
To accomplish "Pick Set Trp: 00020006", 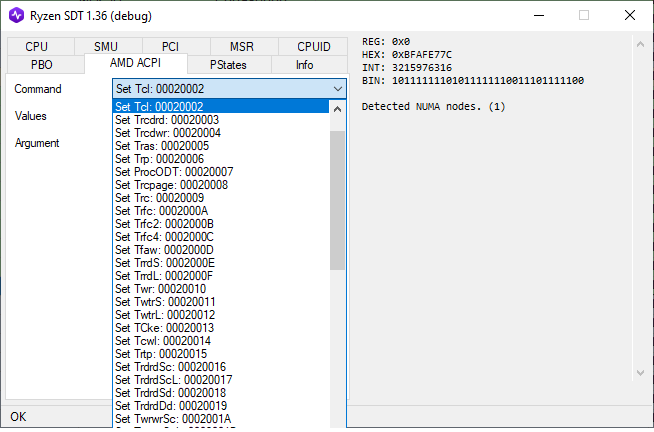I will pyautogui.click(x=221, y=158).
